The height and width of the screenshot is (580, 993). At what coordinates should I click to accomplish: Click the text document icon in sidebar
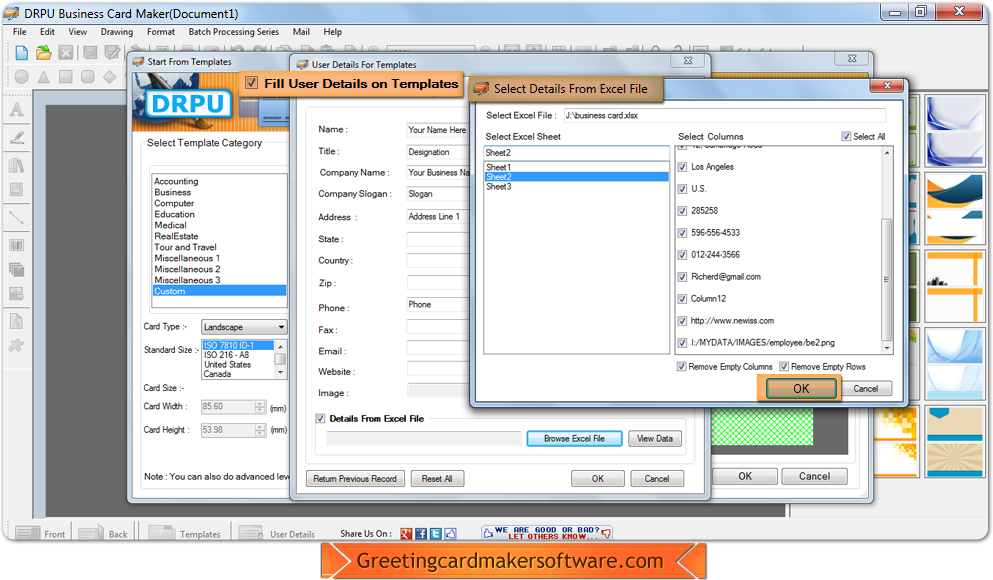pyautogui.click(x=16, y=321)
